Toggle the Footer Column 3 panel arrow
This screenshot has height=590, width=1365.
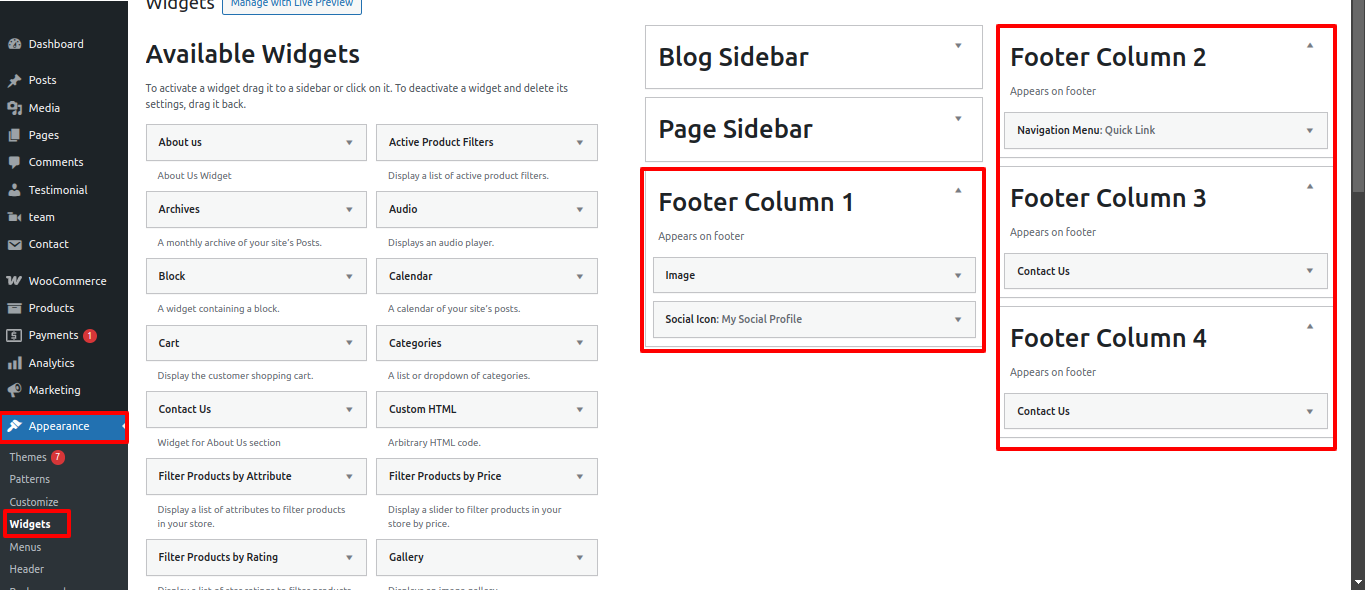[x=1310, y=186]
